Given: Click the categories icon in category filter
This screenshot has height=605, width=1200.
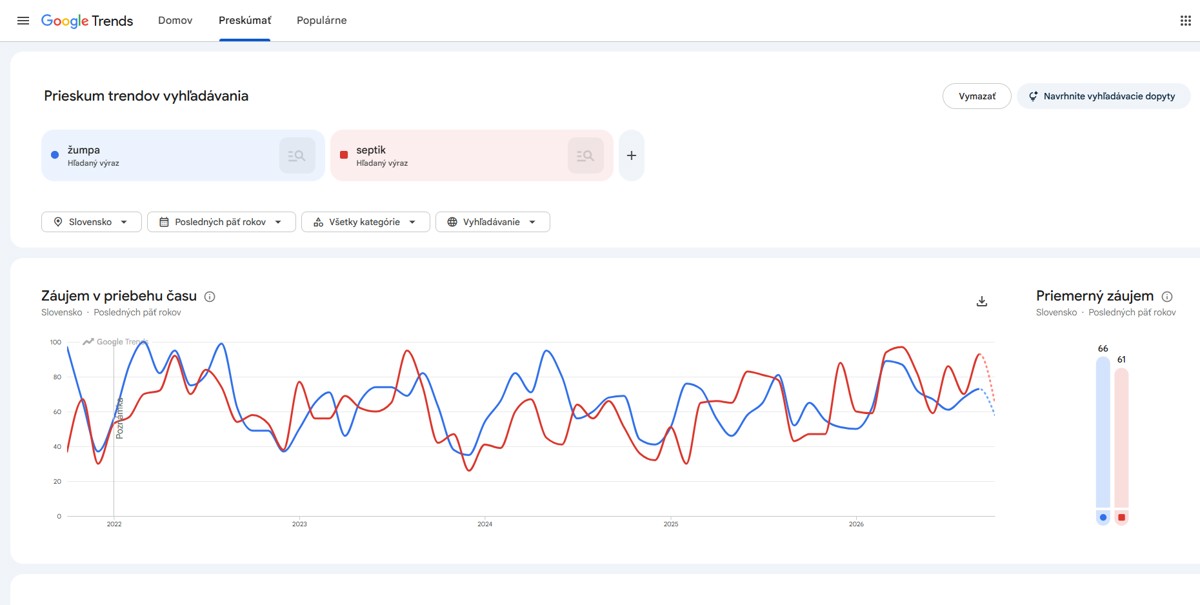Looking at the screenshot, I should pyautogui.click(x=318, y=222).
